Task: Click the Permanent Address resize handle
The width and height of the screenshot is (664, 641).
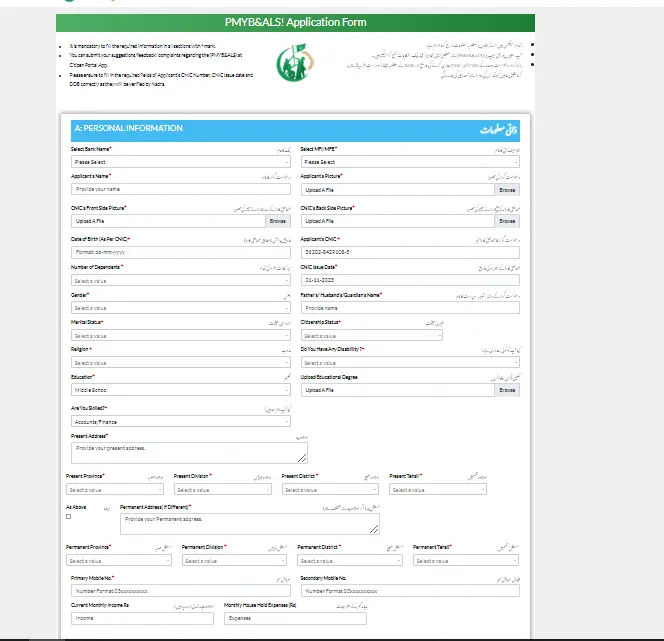Action: [x=374, y=529]
